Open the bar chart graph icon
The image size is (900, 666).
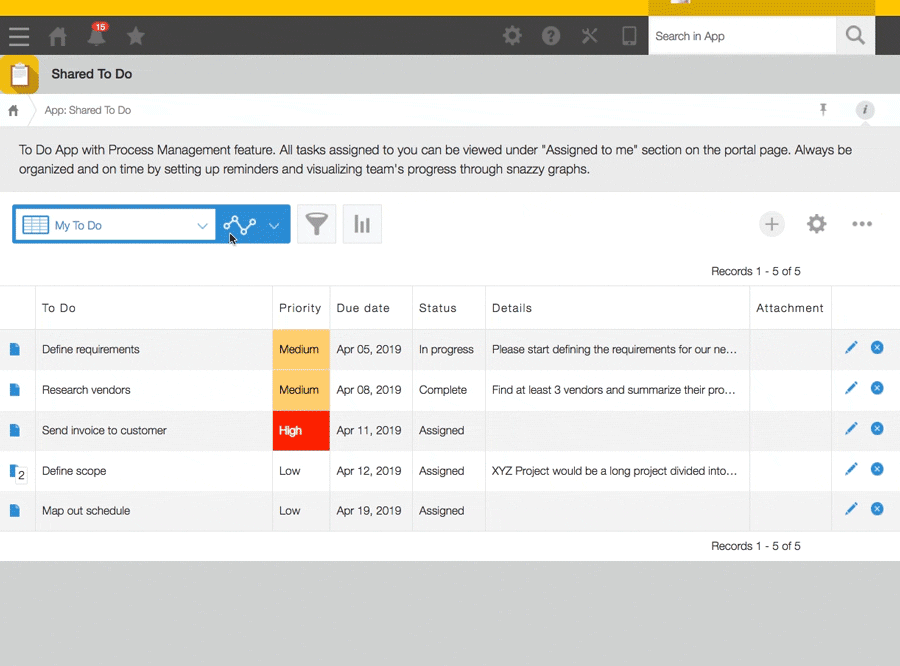coord(362,225)
